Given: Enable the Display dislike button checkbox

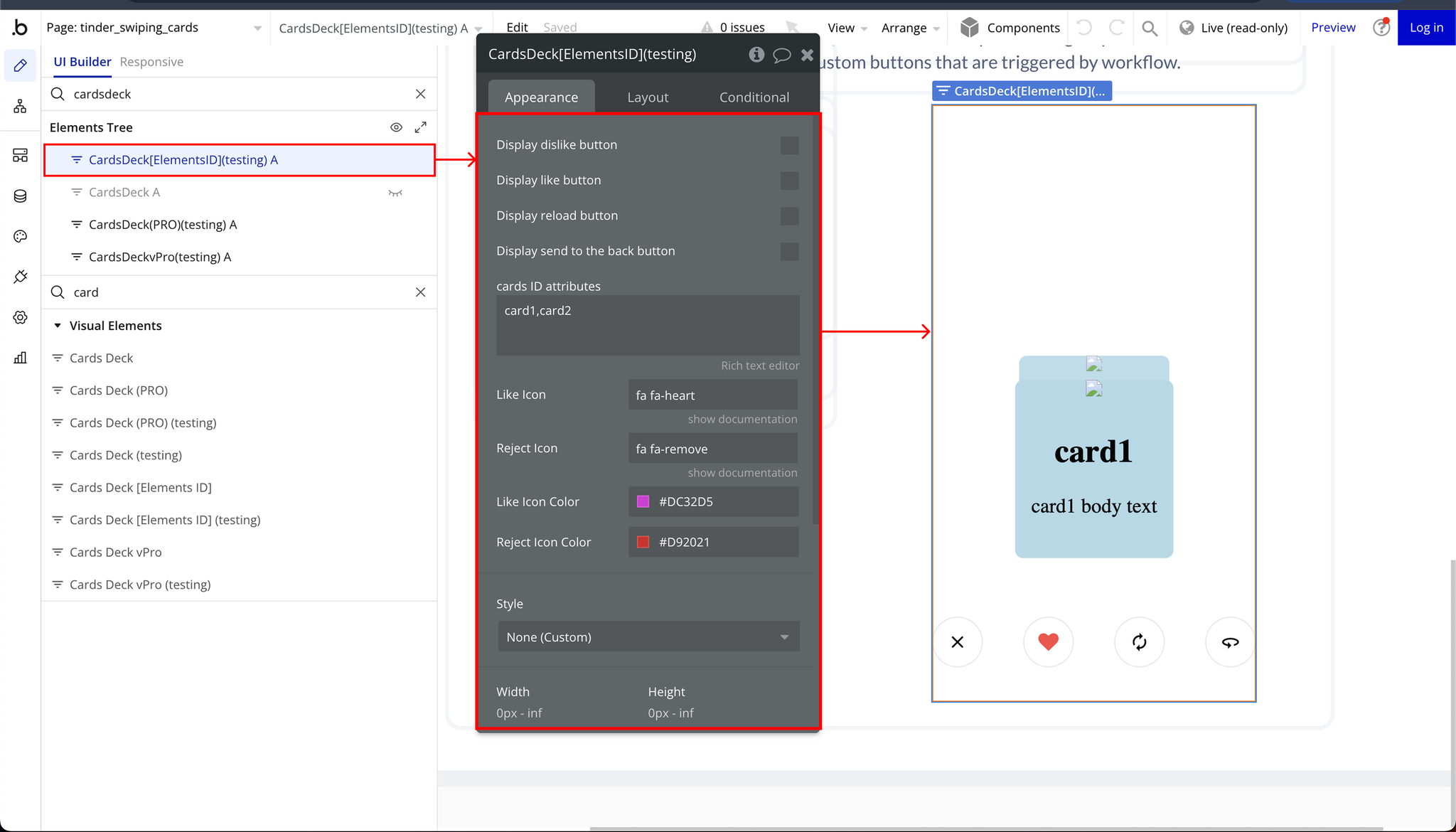Looking at the screenshot, I should coord(789,145).
